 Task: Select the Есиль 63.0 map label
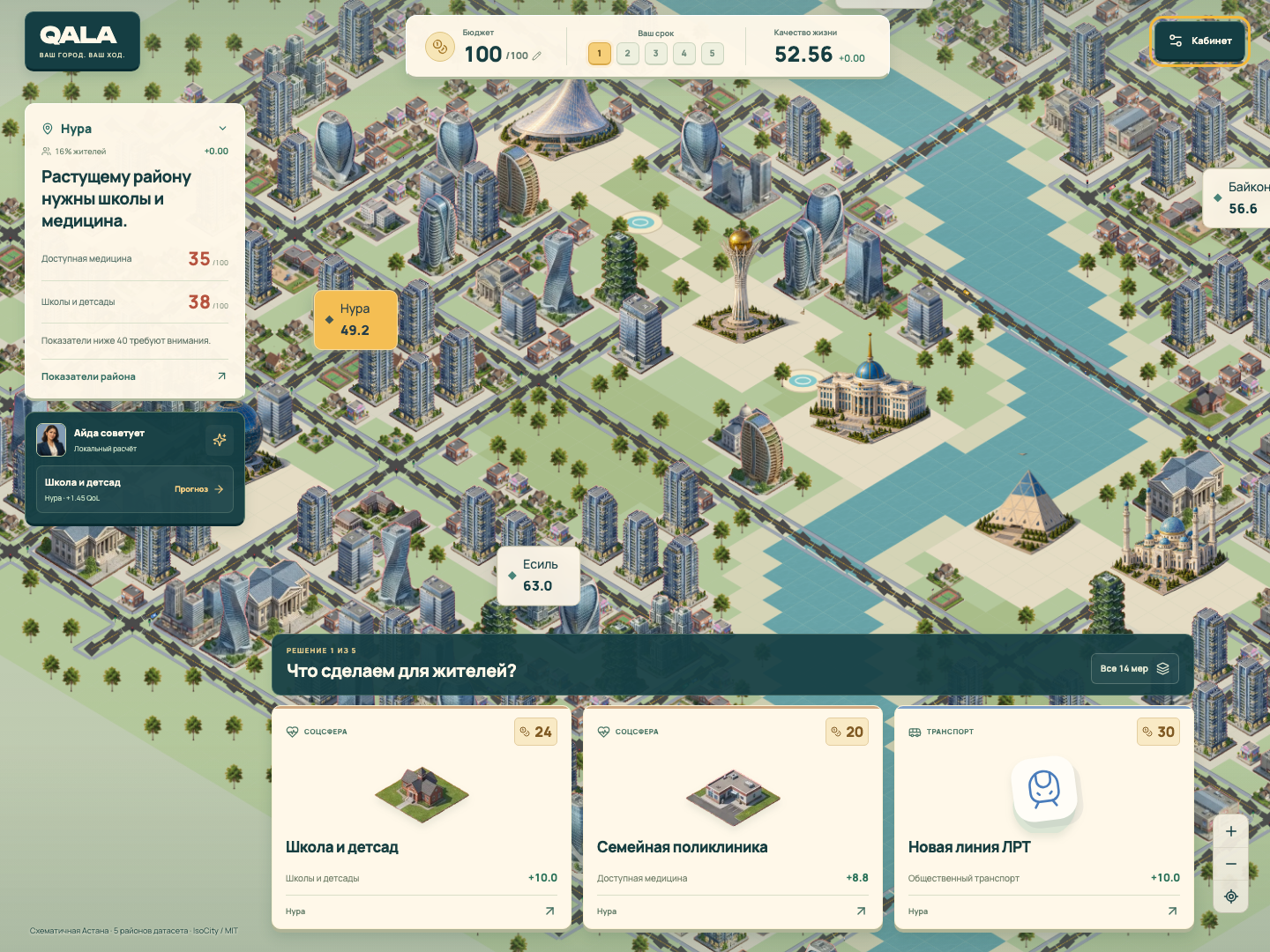538,576
